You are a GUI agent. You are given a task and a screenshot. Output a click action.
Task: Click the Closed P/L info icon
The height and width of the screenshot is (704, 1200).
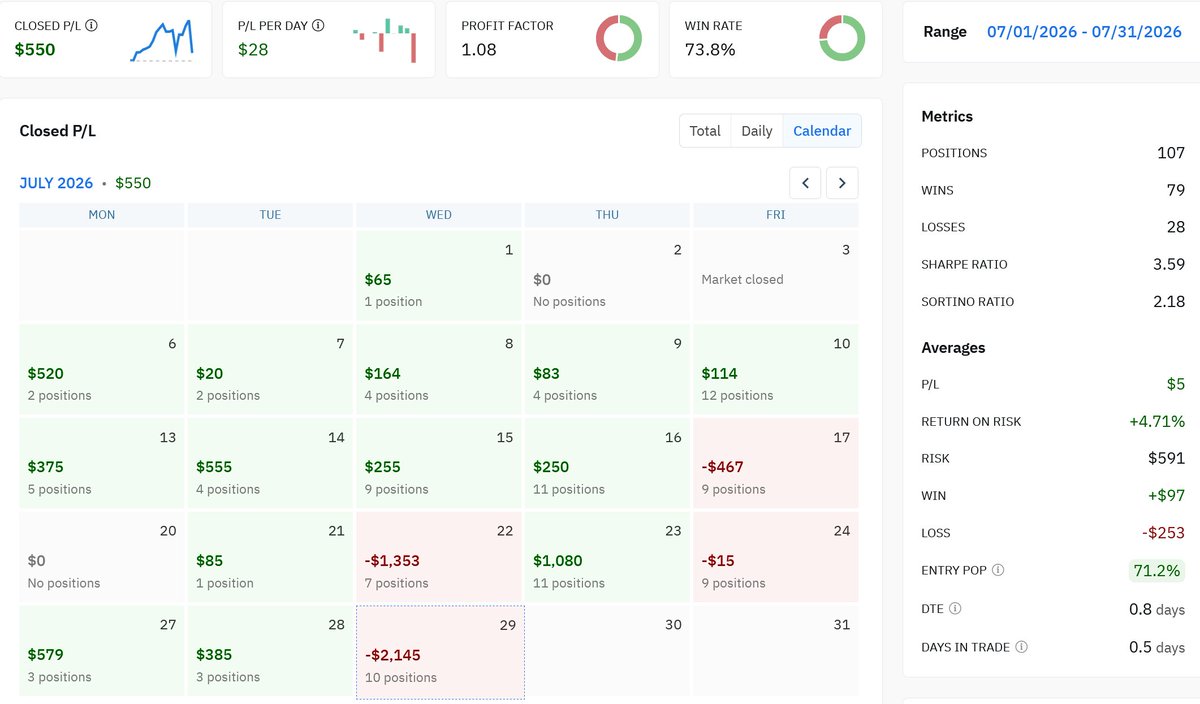pyautogui.click(x=92, y=25)
